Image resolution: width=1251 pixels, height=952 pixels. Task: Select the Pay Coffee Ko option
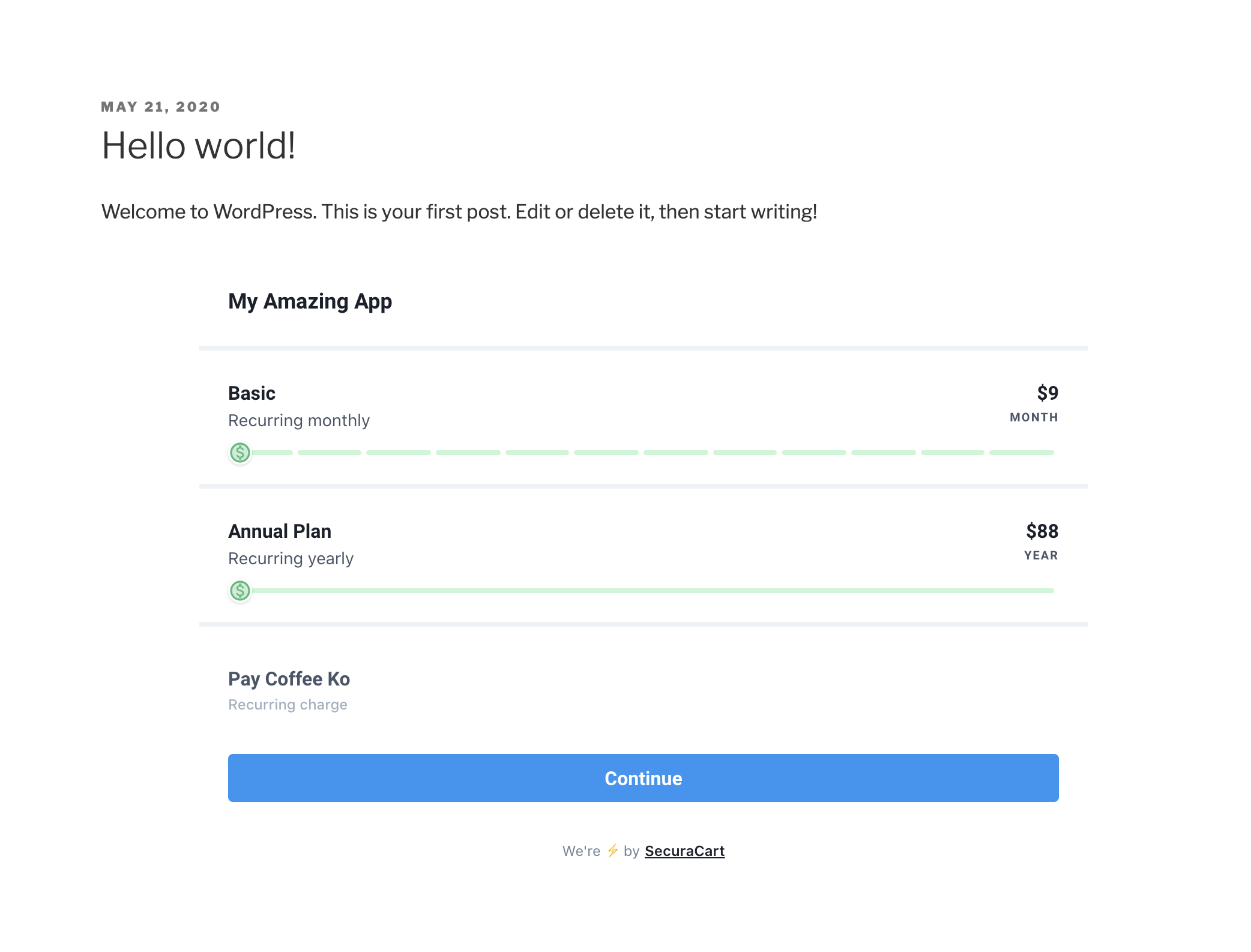[x=289, y=679]
